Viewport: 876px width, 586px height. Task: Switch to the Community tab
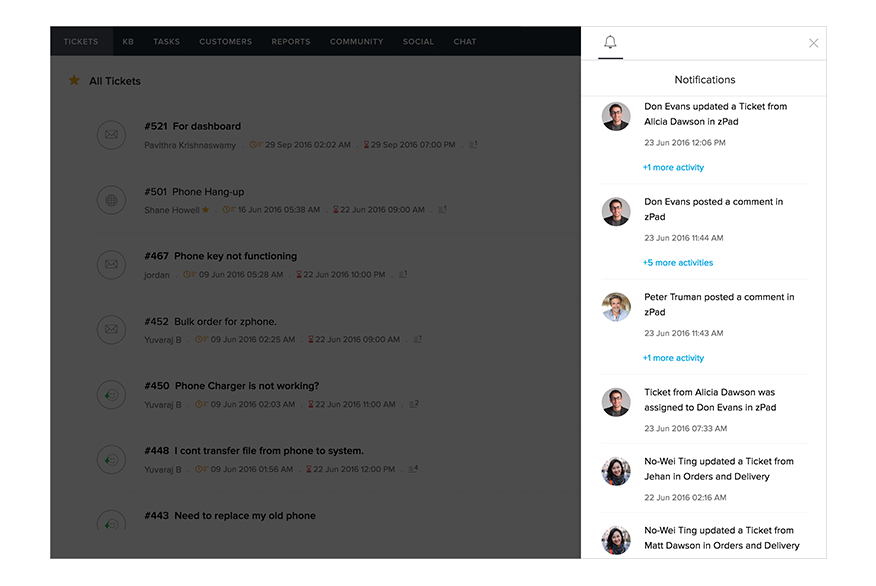point(356,41)
